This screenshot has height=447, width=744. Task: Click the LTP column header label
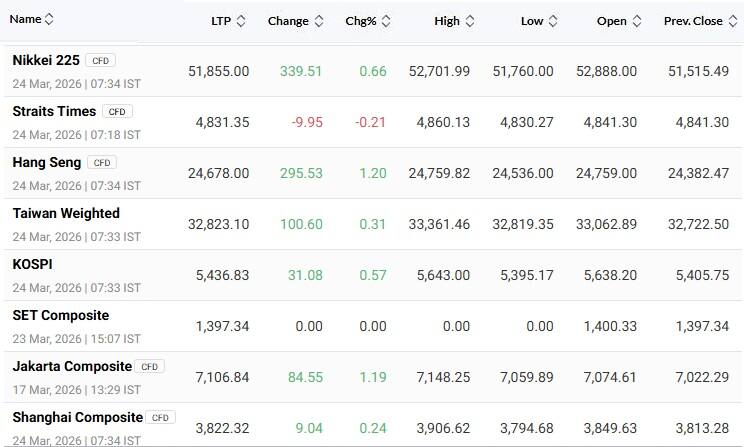pos(221,21)
